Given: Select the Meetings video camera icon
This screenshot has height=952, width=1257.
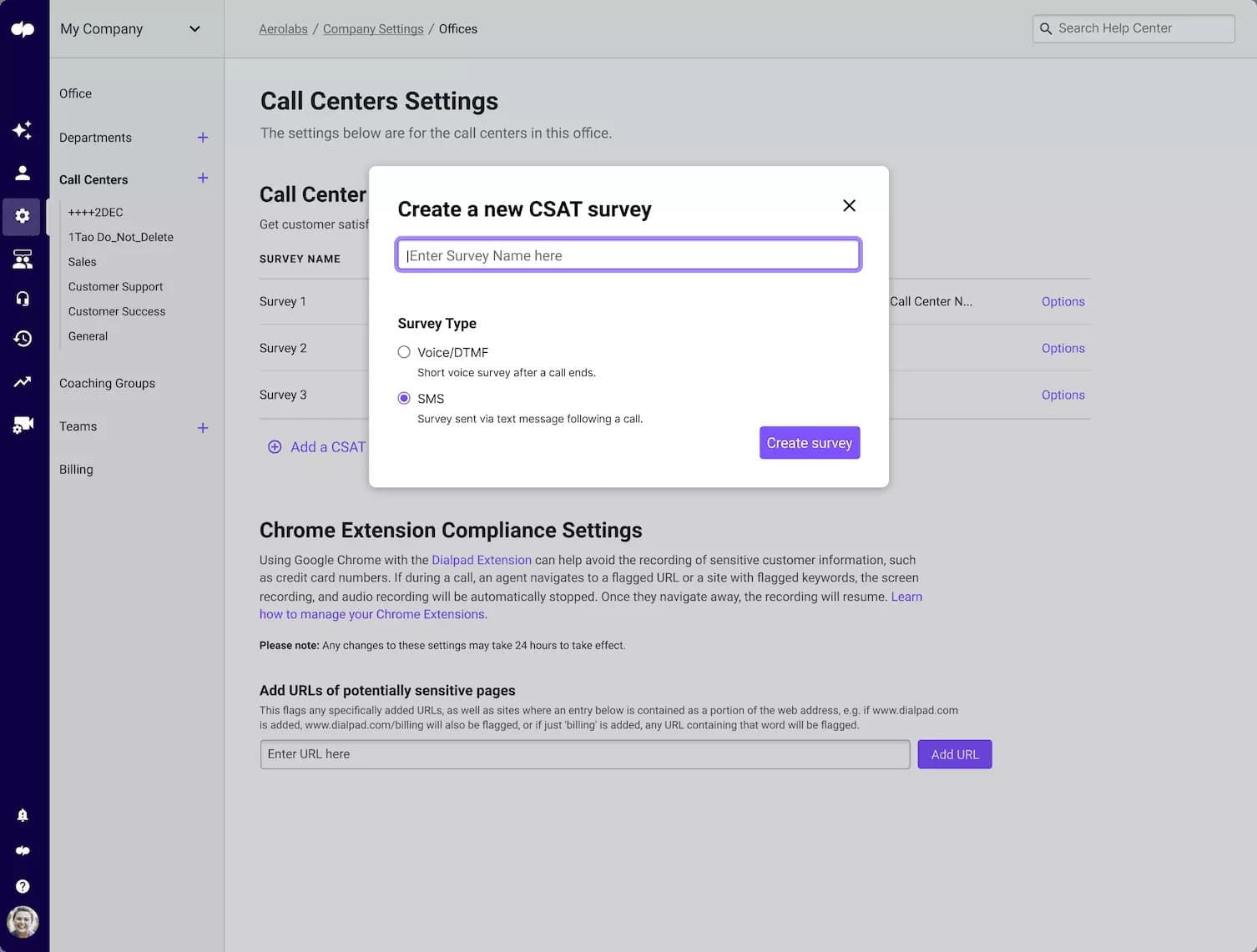Looking at the screenshot, I should pyautogui.click(x=23, y=425).
